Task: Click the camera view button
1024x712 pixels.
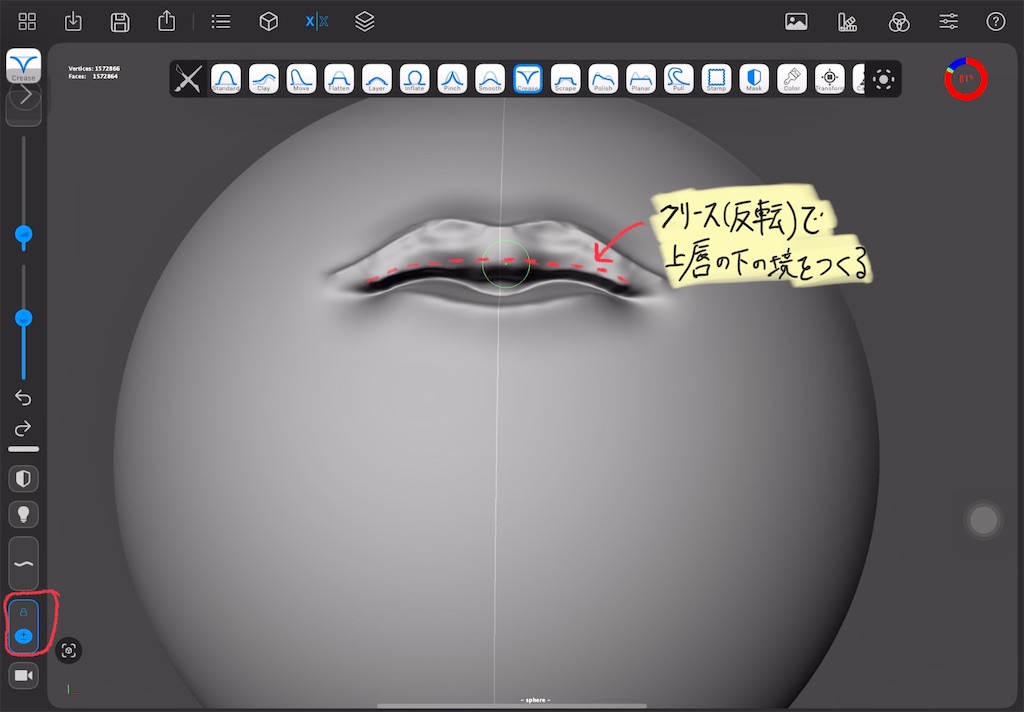Action: tap(24, 675)
